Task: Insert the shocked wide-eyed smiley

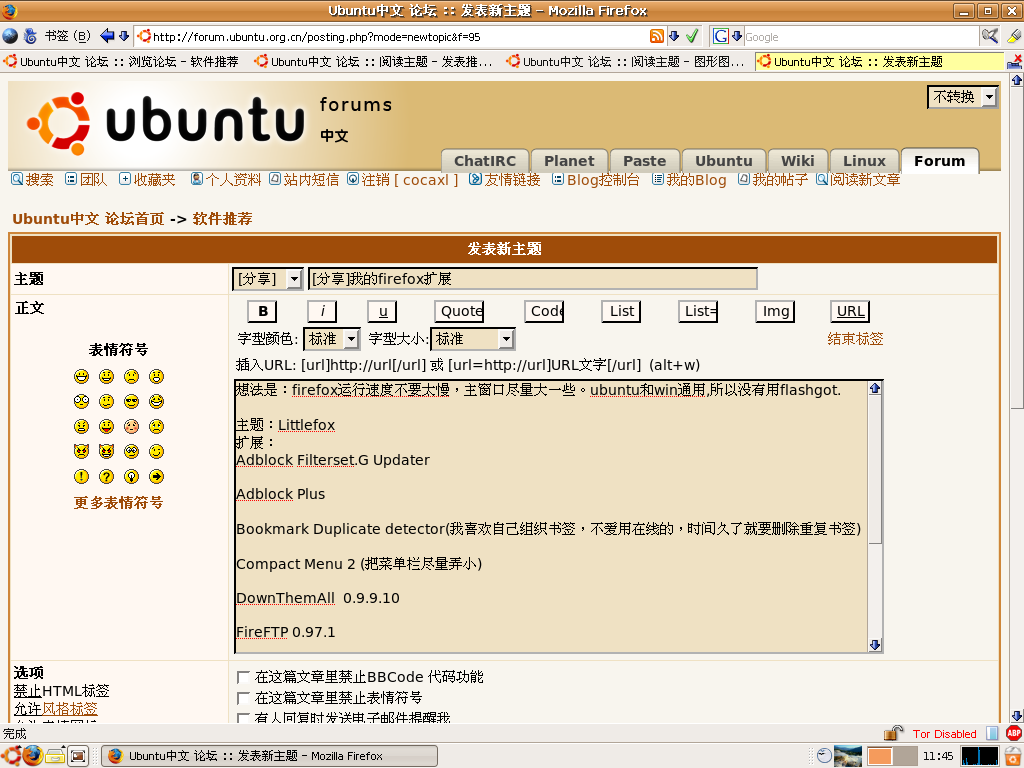Action: [x=81, y=402]
